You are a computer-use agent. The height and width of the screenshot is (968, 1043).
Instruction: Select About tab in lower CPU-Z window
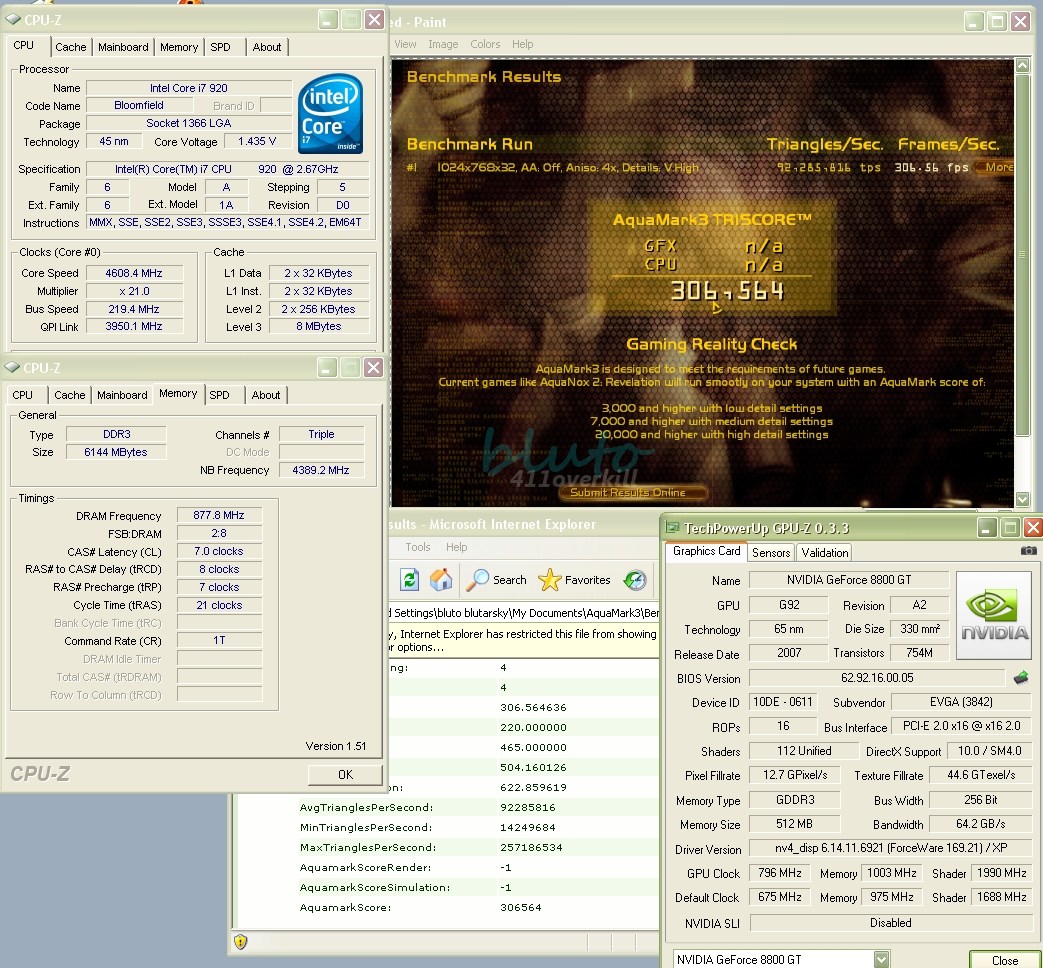(266, 395)
